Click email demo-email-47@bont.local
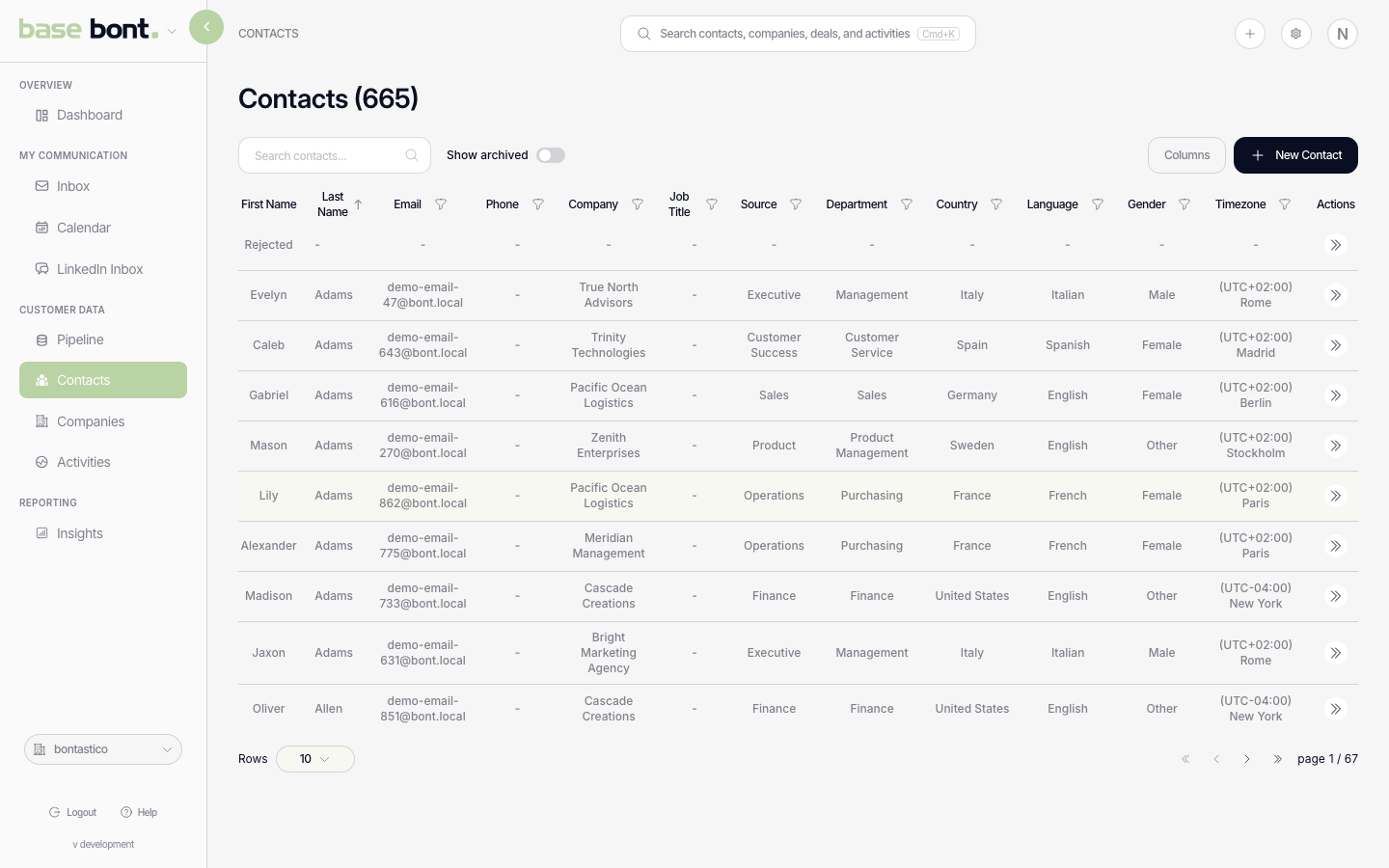 click(422, 295)
